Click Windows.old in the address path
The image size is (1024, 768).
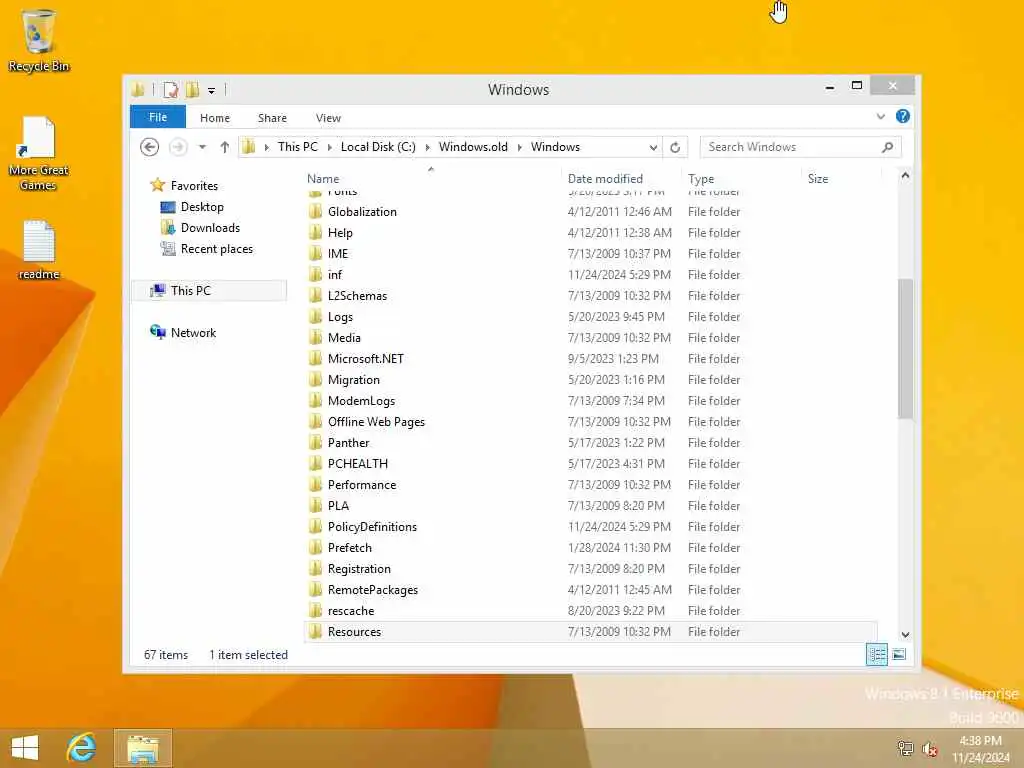pyautogui.click(x=473, y=147)
